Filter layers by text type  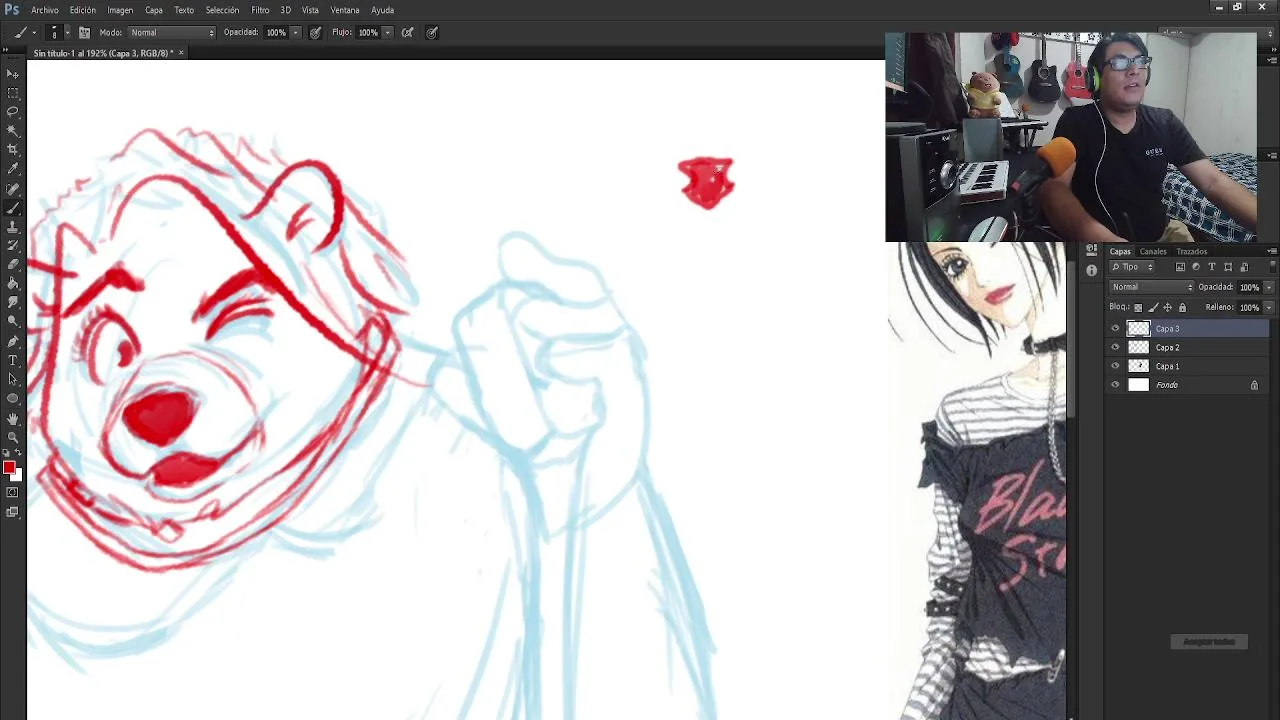tap(1212, 267)
